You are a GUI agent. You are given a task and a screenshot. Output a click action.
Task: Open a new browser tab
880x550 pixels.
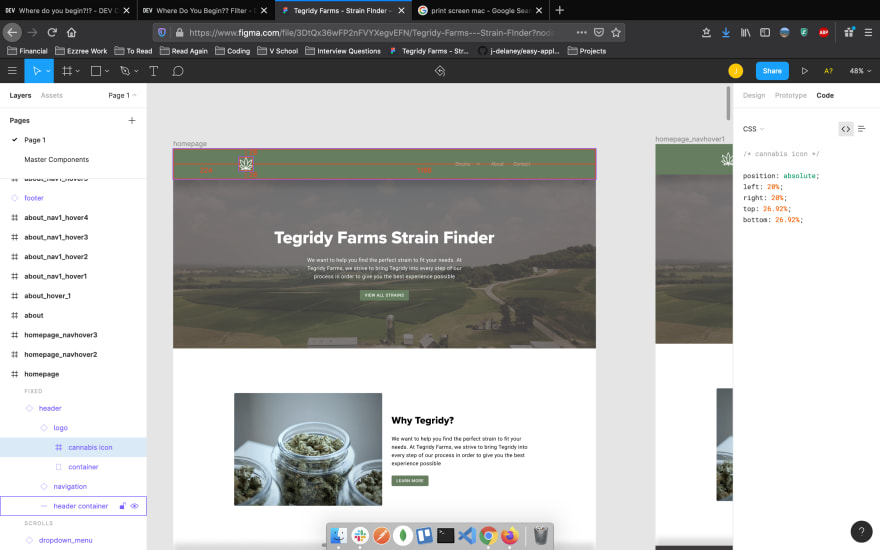(x=560, y=10)
